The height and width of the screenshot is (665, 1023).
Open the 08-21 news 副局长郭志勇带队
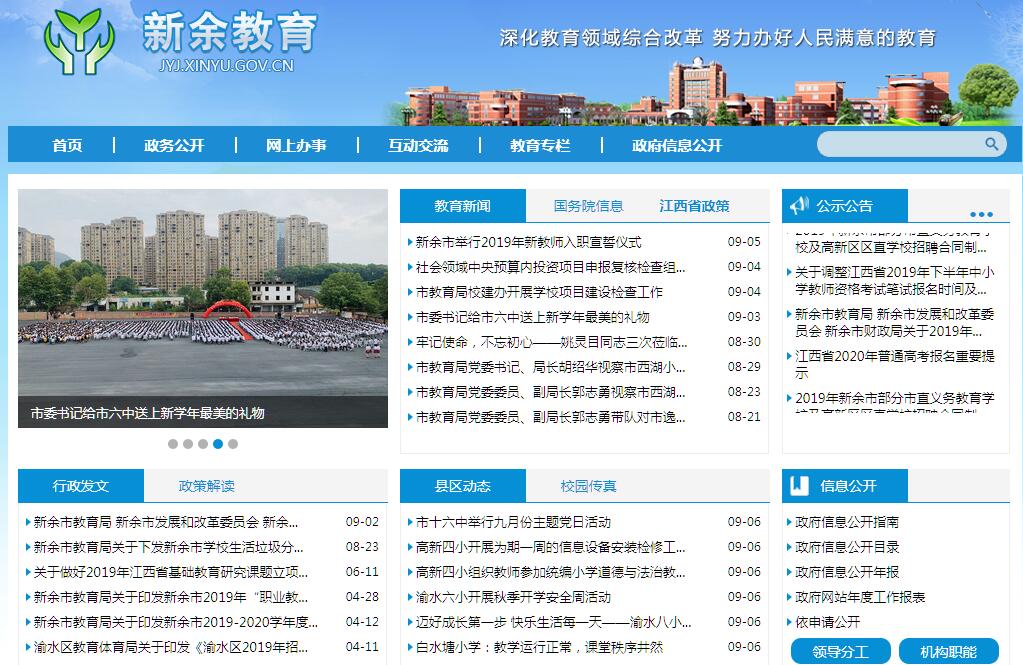pyautogui.click(x=550, y=416)
